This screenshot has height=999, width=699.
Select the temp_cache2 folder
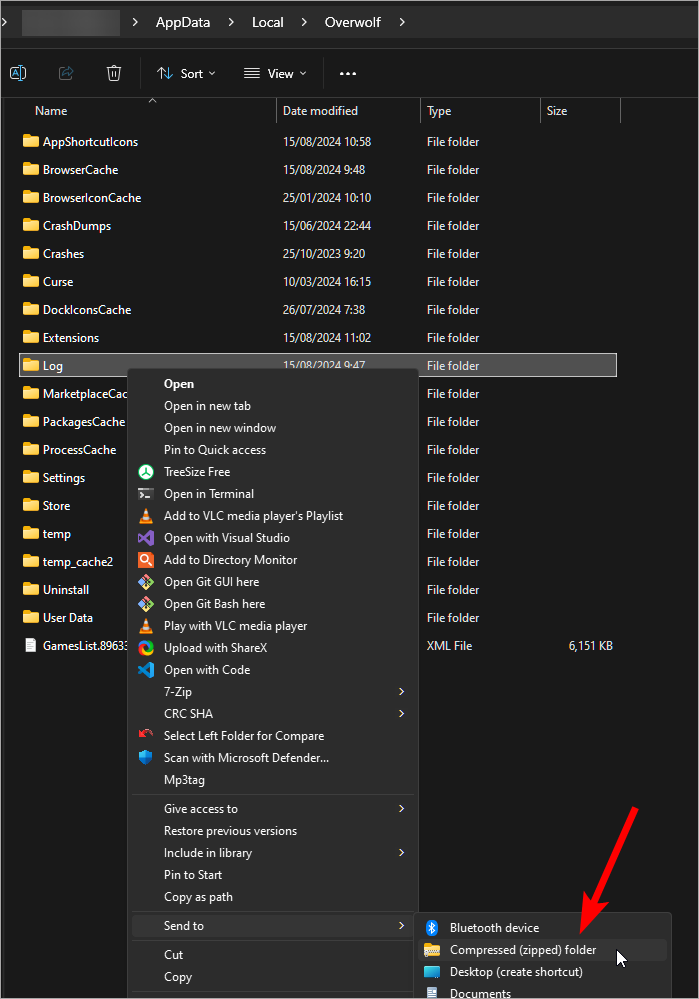(x=78, y=562)
